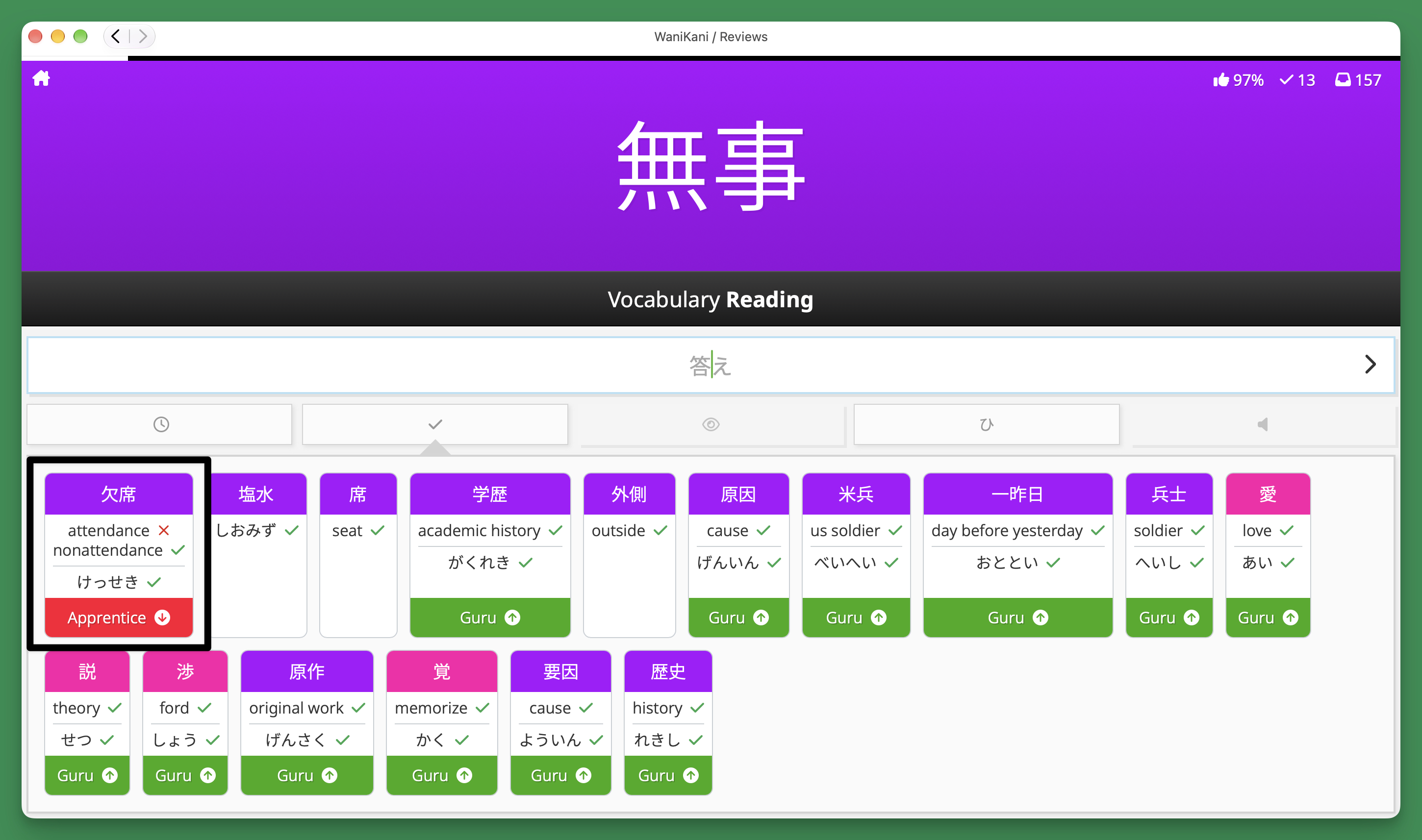Go back using the browser back arrow
This screenshot has height=840, width=1422.
[116, 36]
